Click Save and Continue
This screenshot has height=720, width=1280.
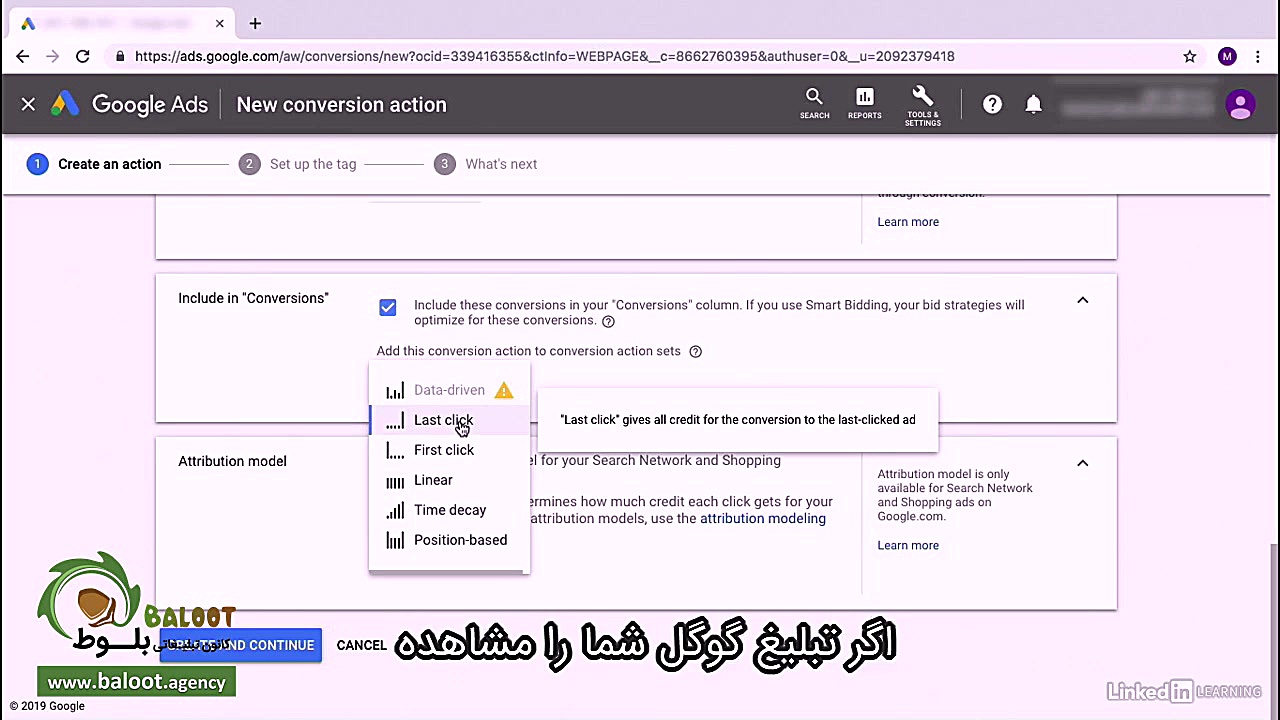(240, 645)
